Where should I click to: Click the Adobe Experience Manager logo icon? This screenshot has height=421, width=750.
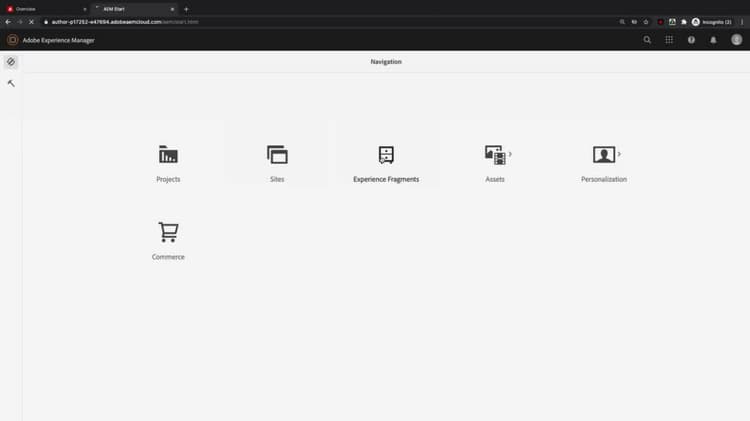(x=12, y=40)
